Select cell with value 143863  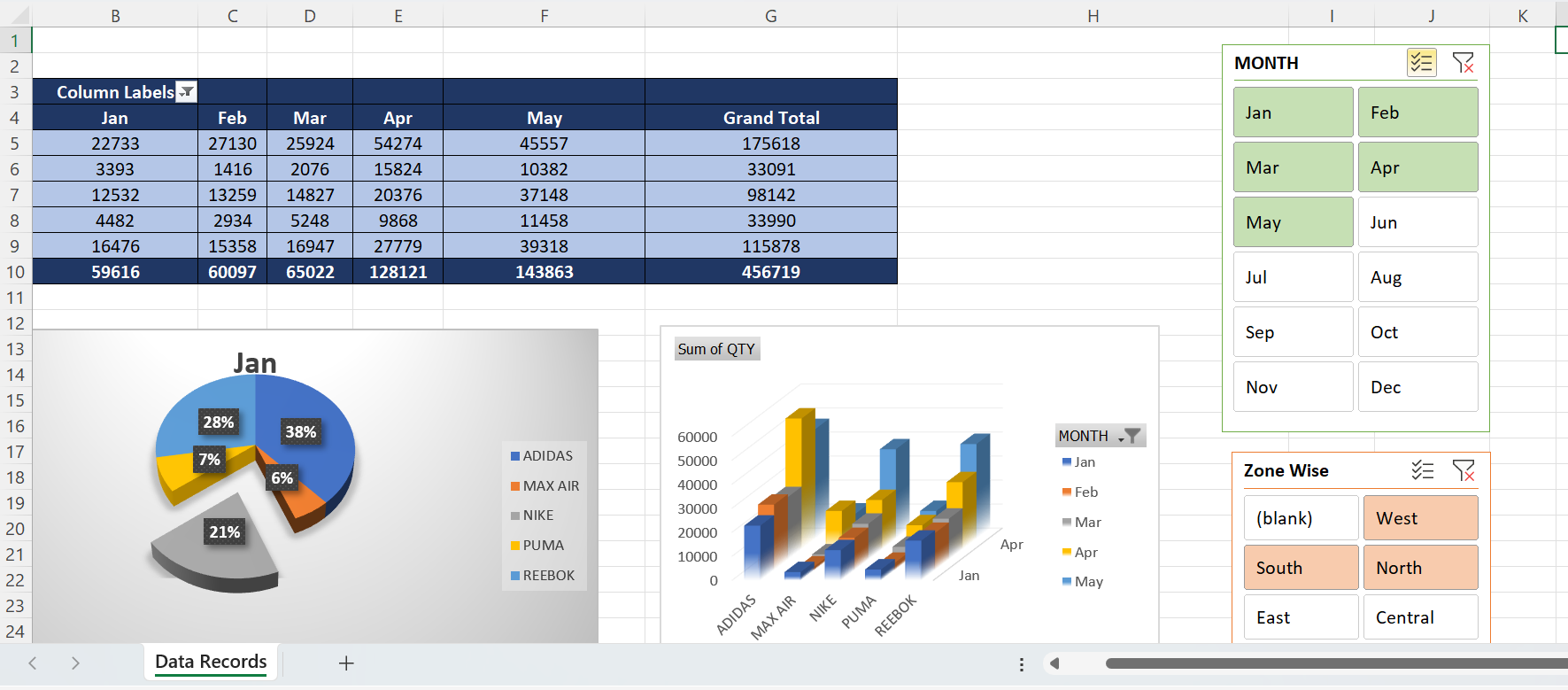(545, 272)
